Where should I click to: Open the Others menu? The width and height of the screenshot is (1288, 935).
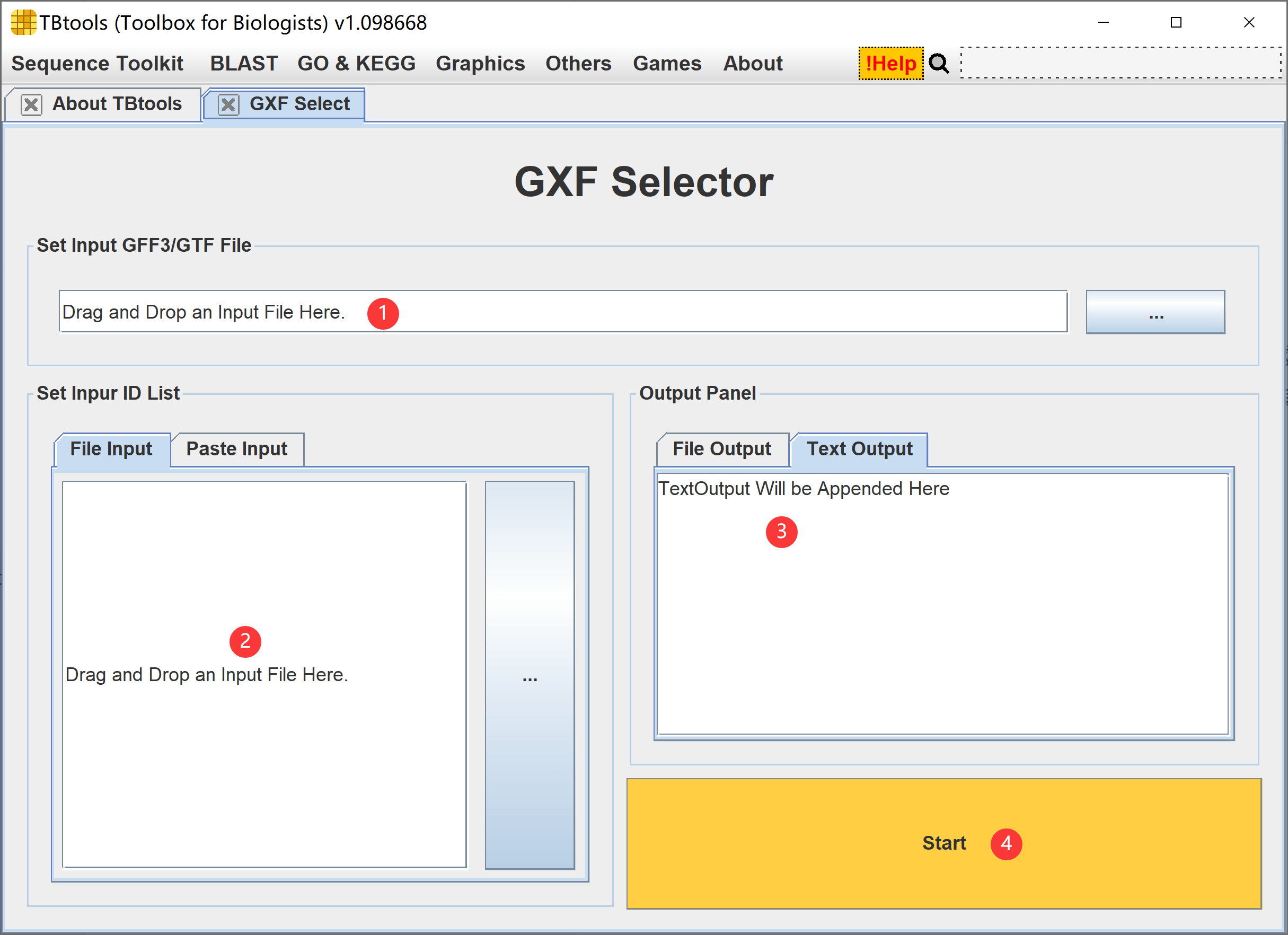click(x=578, y=64)
